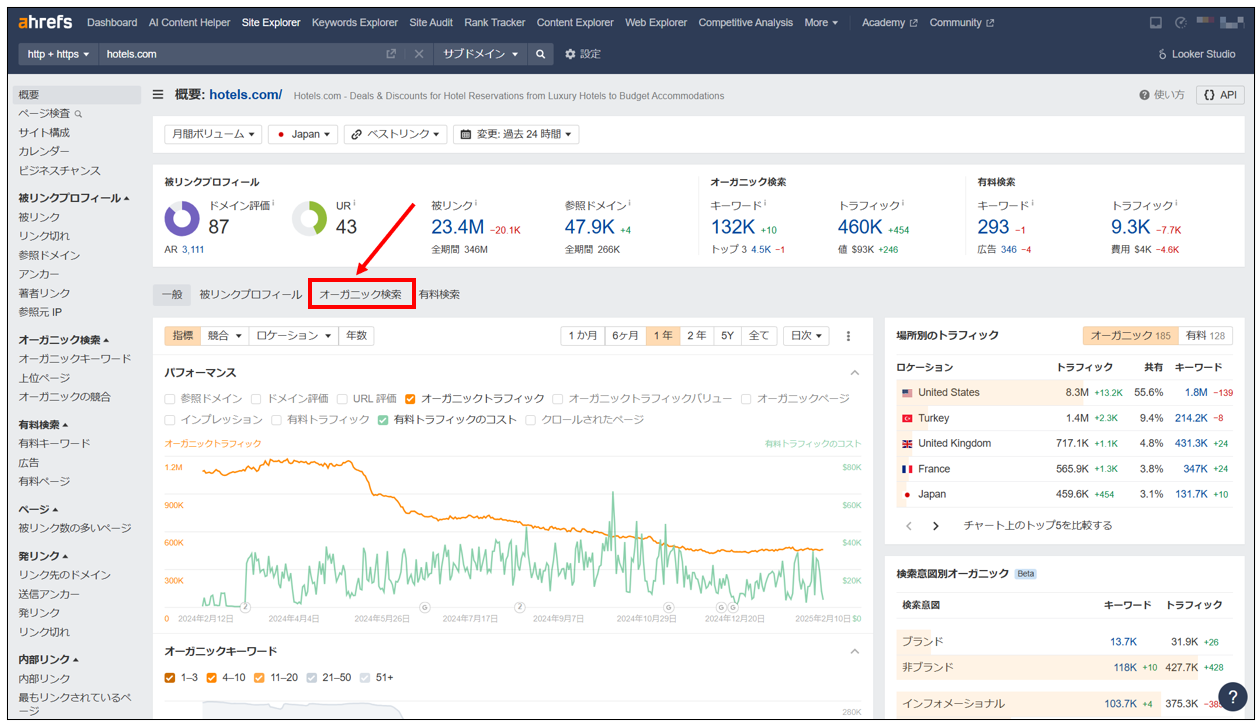Viewport: 1260px width, 724px height.
Task: Go to previous page of location traffic
Action: (x=909, y=525)
